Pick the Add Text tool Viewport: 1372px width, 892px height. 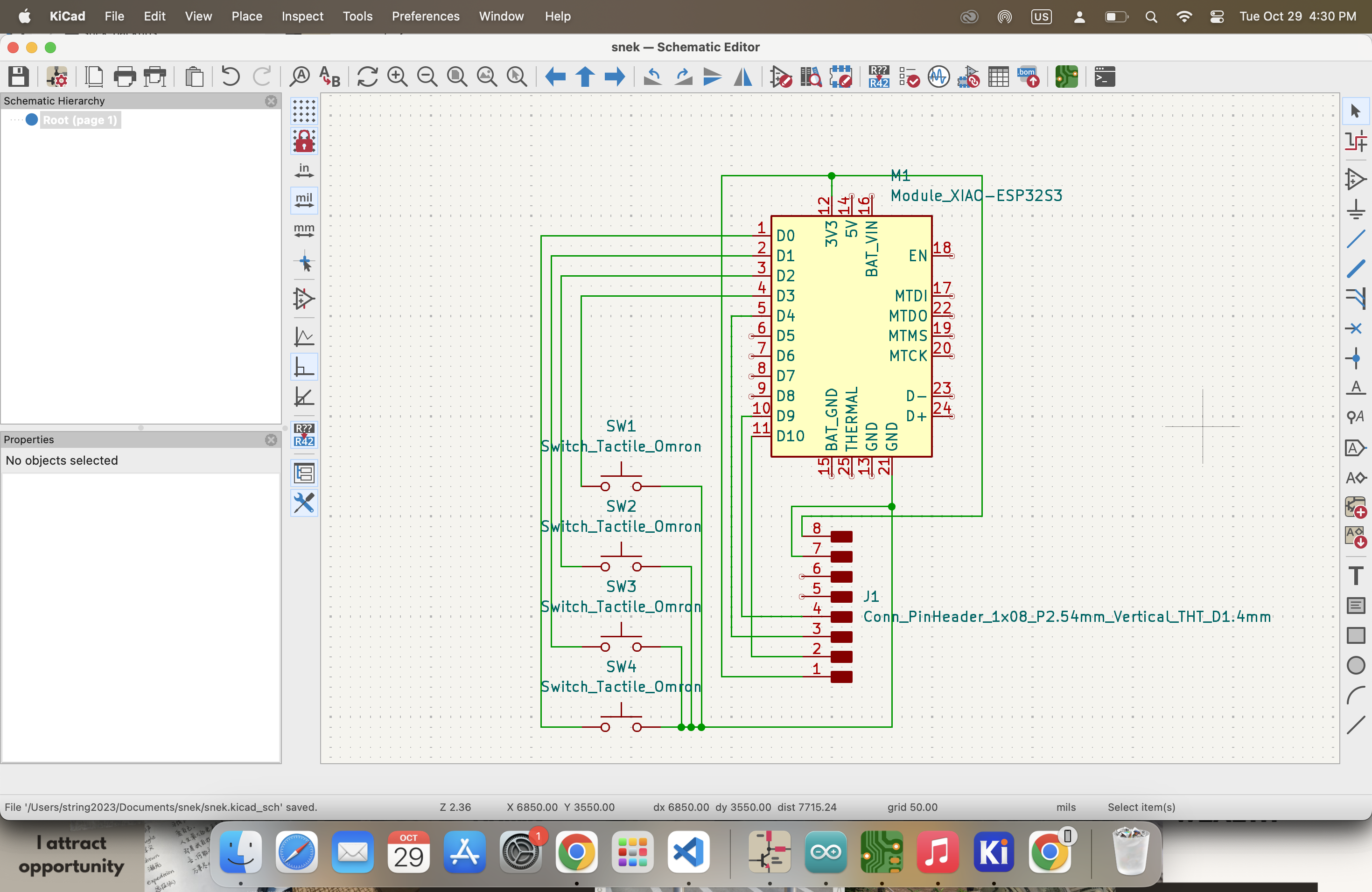click(x=1356, y=576)
